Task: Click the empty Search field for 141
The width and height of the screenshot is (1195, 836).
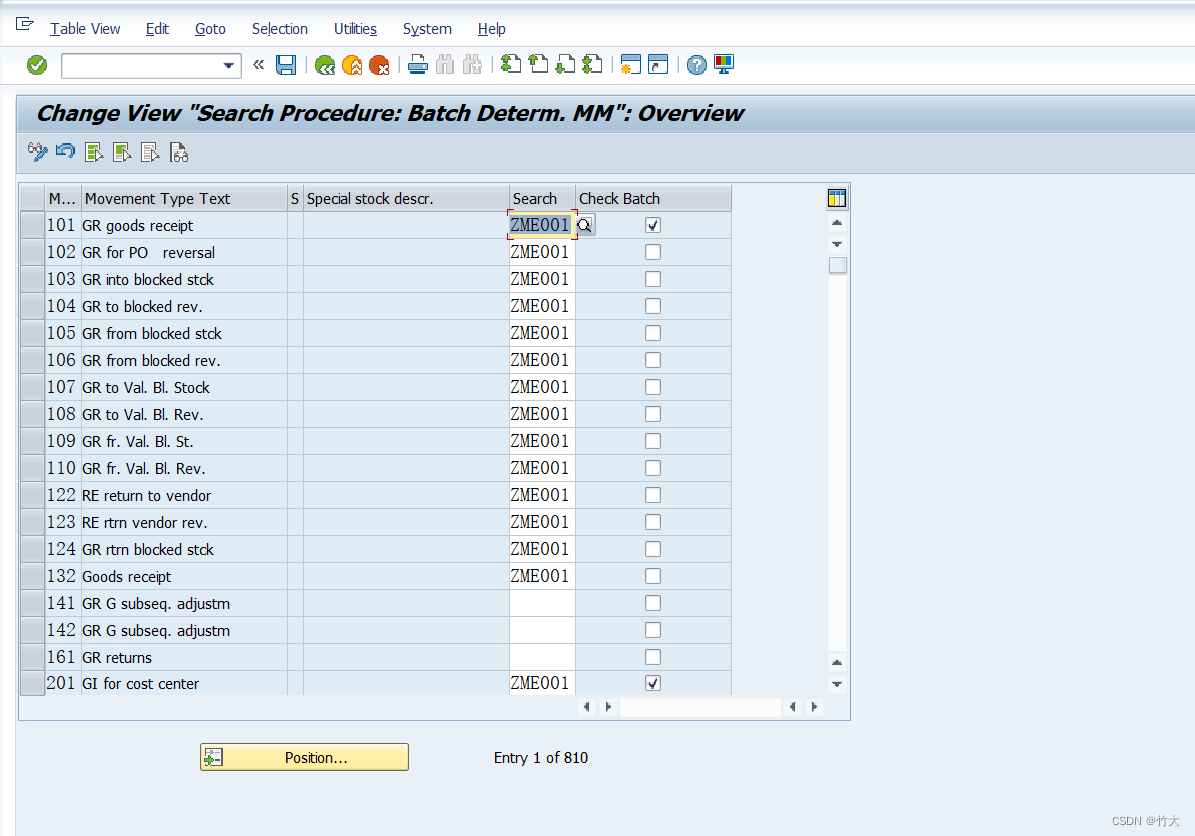Action: point(542,604)
